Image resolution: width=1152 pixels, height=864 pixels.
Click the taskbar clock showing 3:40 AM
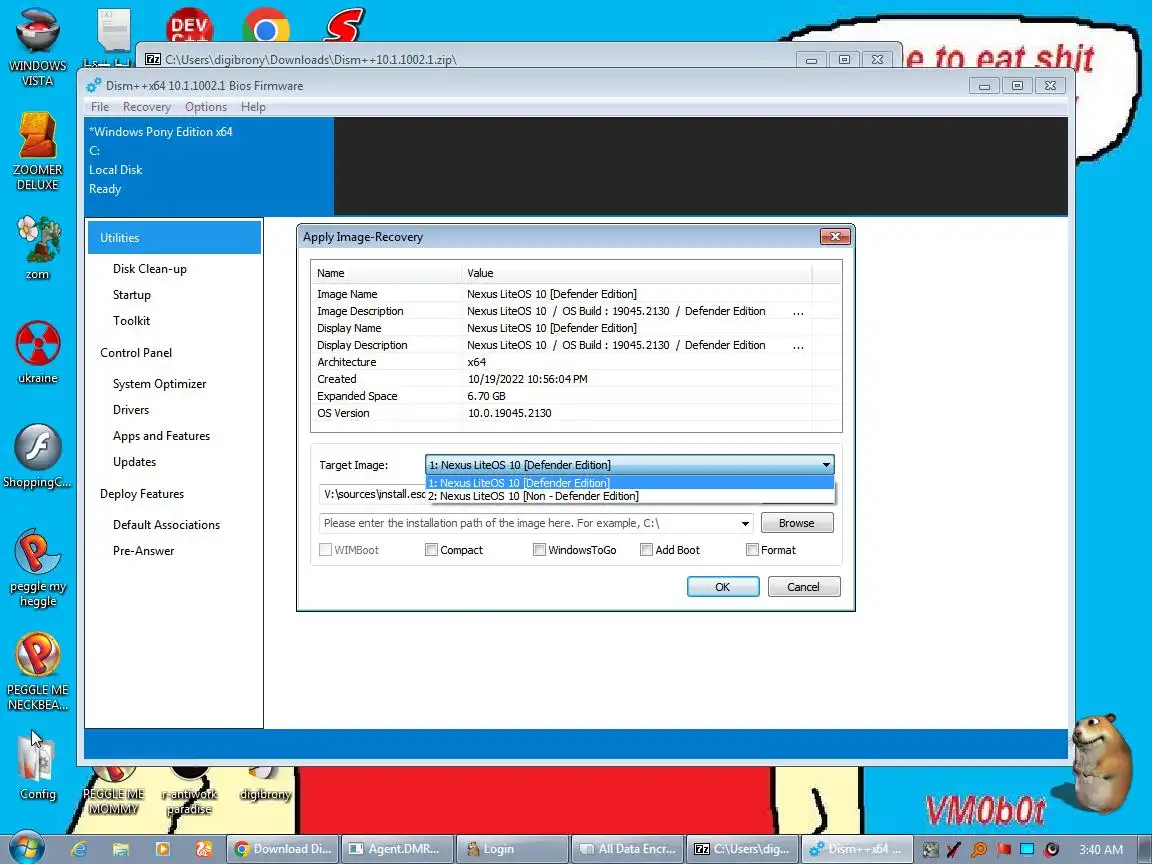pyautogui.click(x=1101, y=849)
